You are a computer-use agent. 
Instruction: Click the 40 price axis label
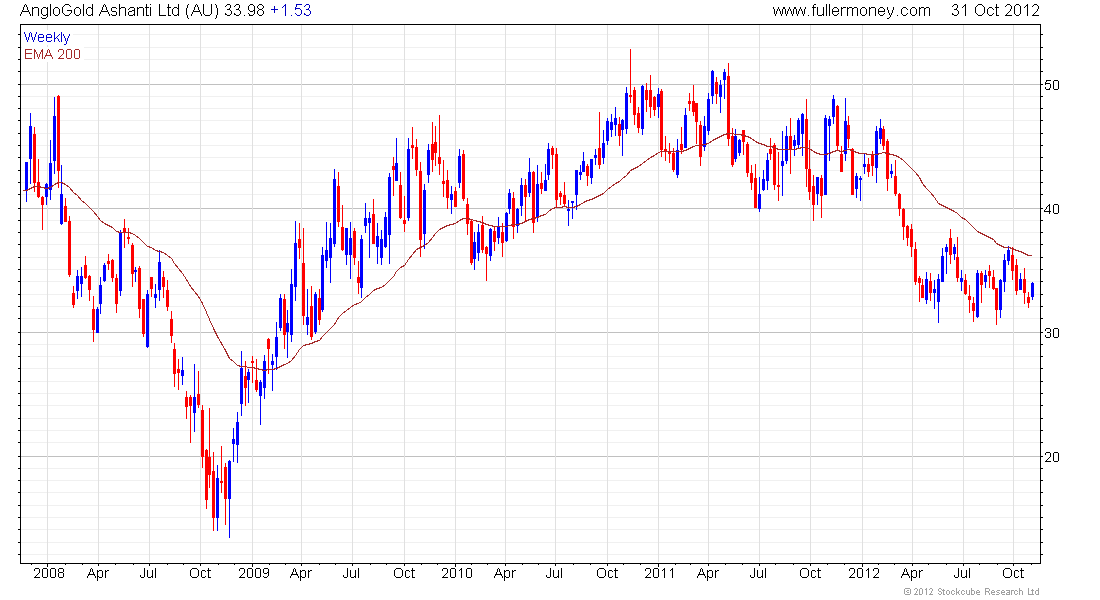[1052, 209]
